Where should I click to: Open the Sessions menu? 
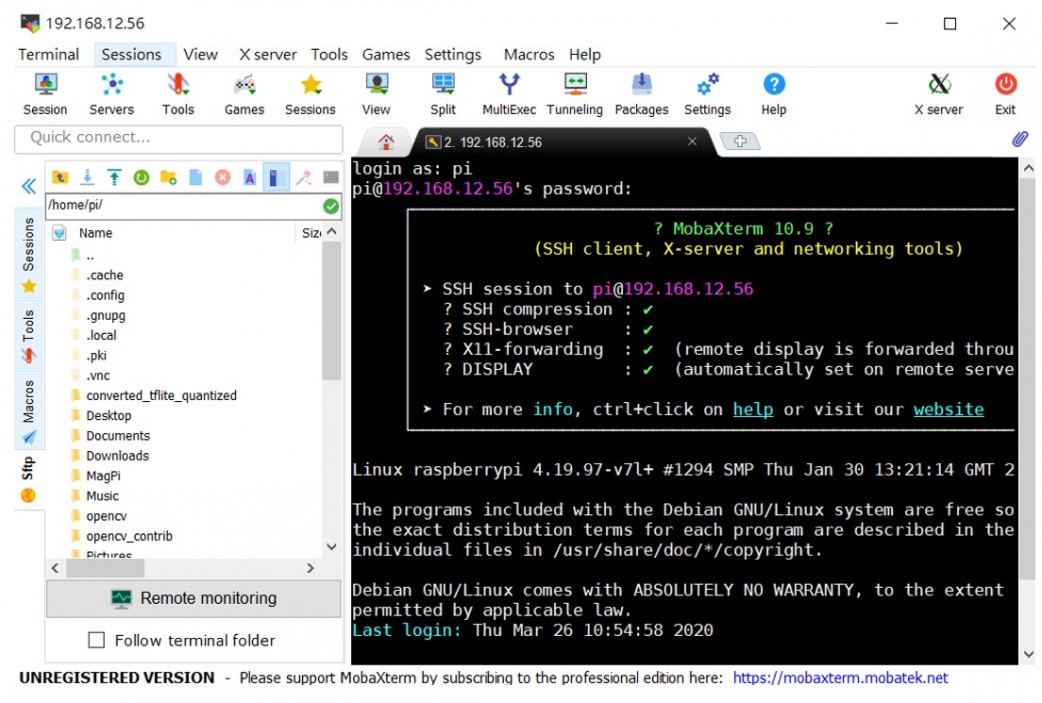(133, 54)
